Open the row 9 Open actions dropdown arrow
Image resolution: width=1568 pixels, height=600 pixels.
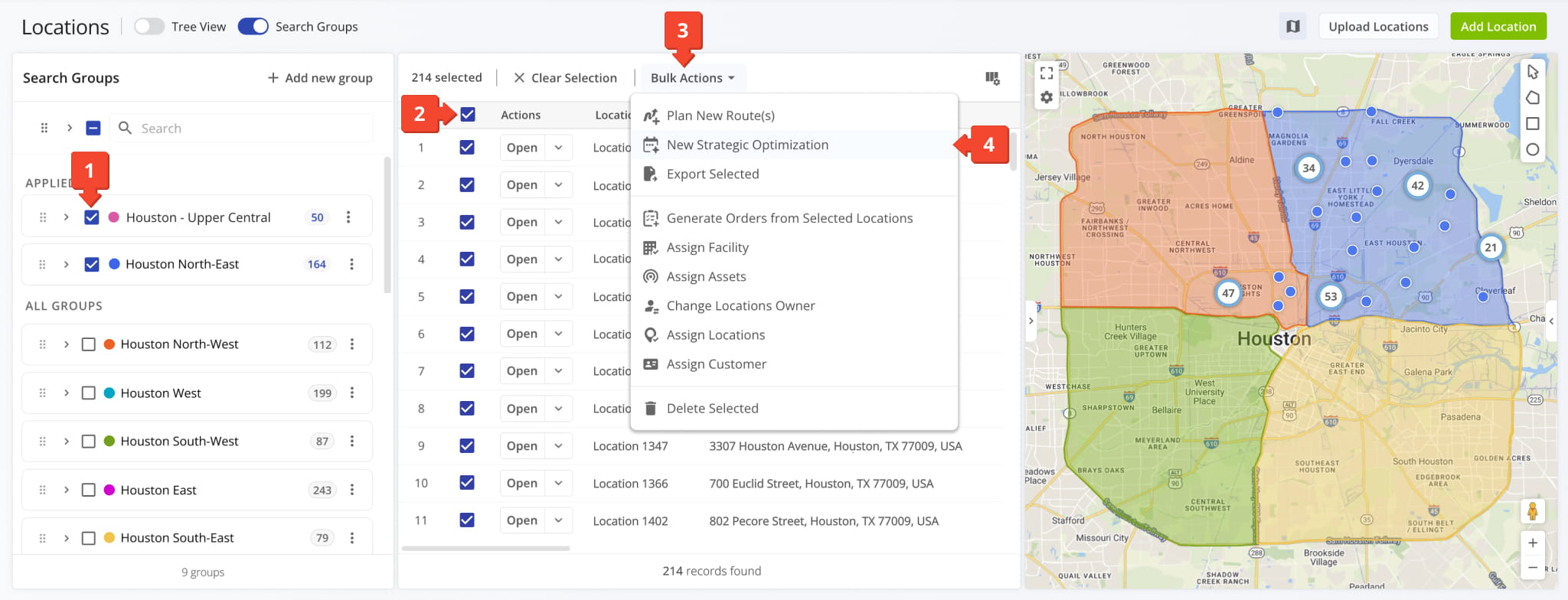[x=559, y=446]
